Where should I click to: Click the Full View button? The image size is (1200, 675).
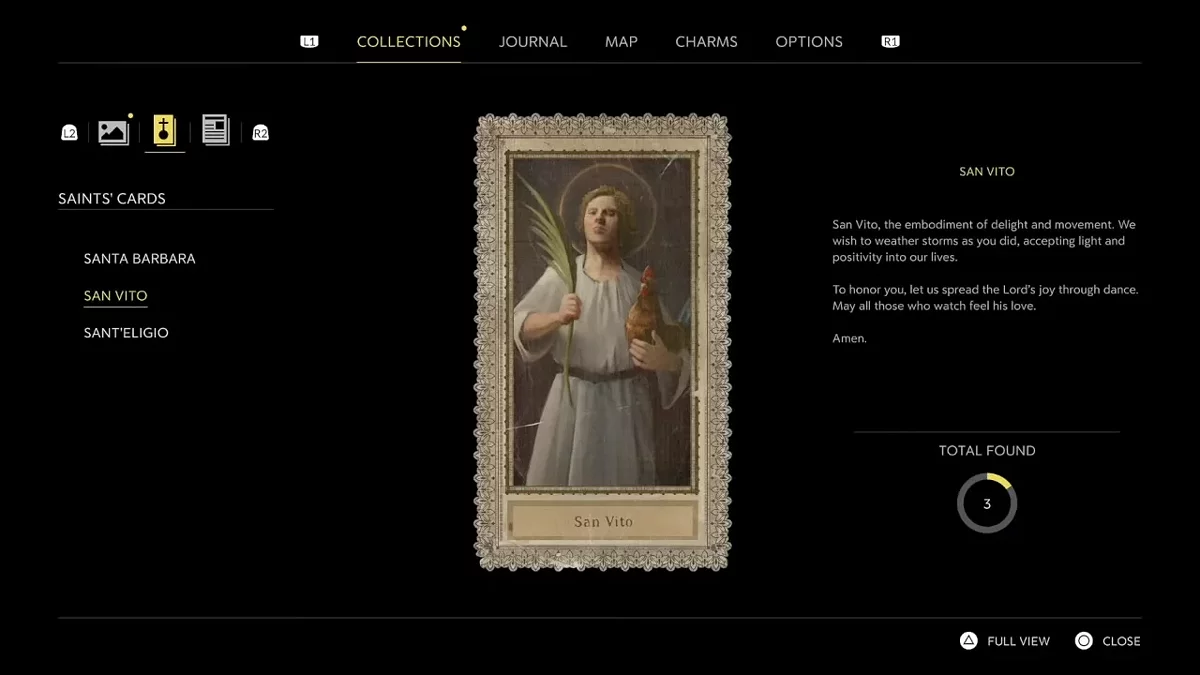click(1005, 641)
